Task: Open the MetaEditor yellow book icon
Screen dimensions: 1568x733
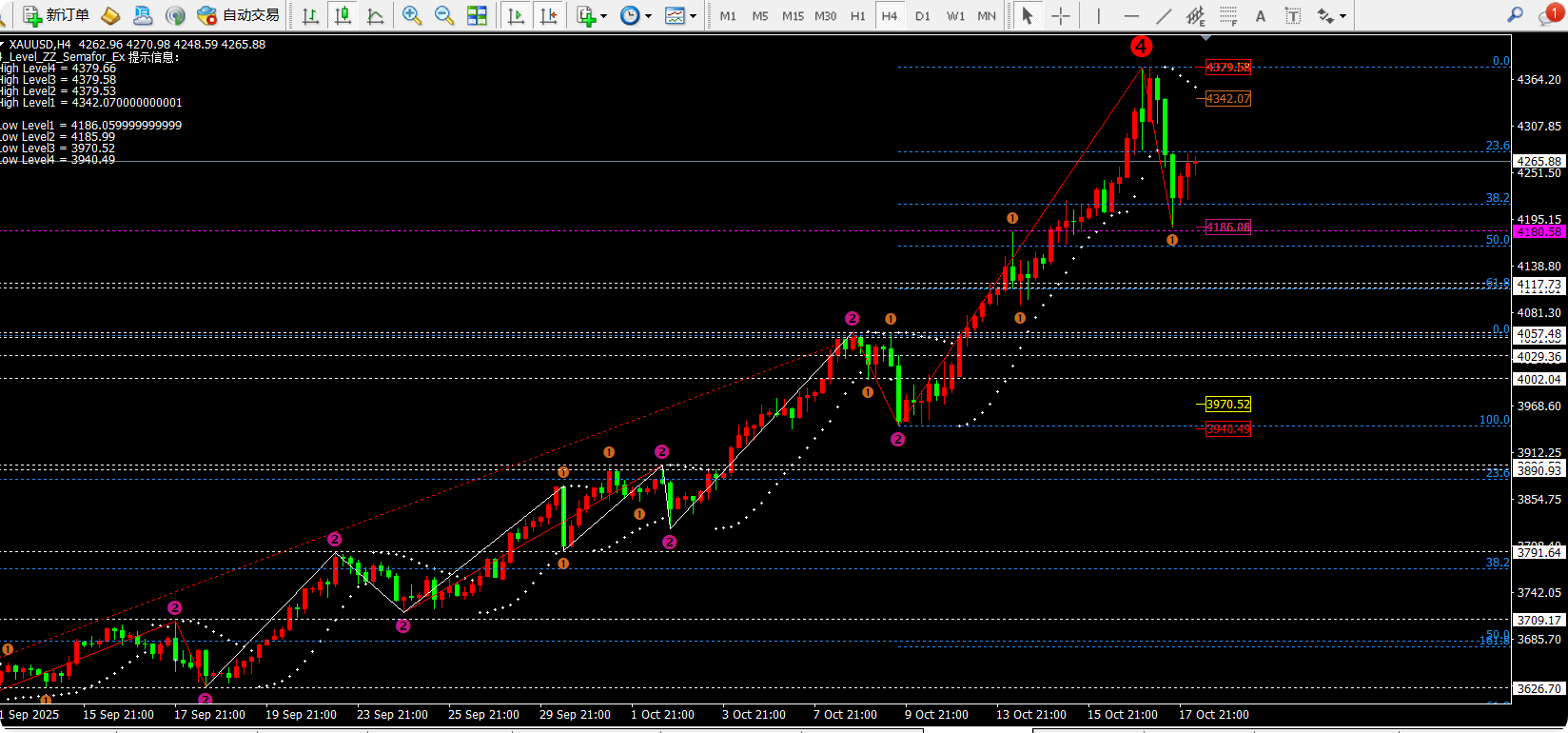Action: [x=110, y=15]
